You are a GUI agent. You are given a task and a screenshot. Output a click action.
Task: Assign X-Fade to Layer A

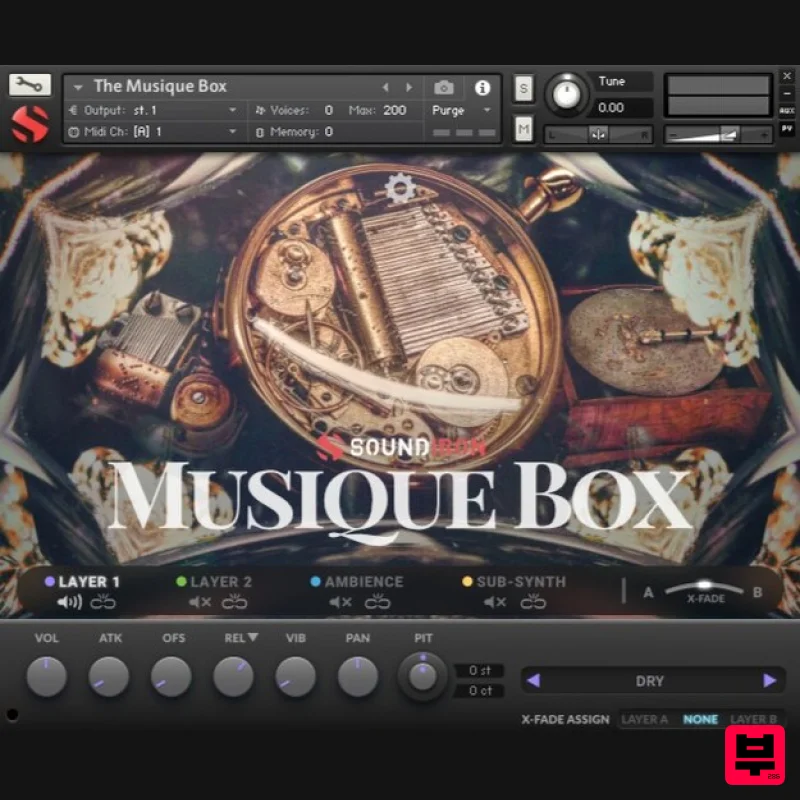645,719
